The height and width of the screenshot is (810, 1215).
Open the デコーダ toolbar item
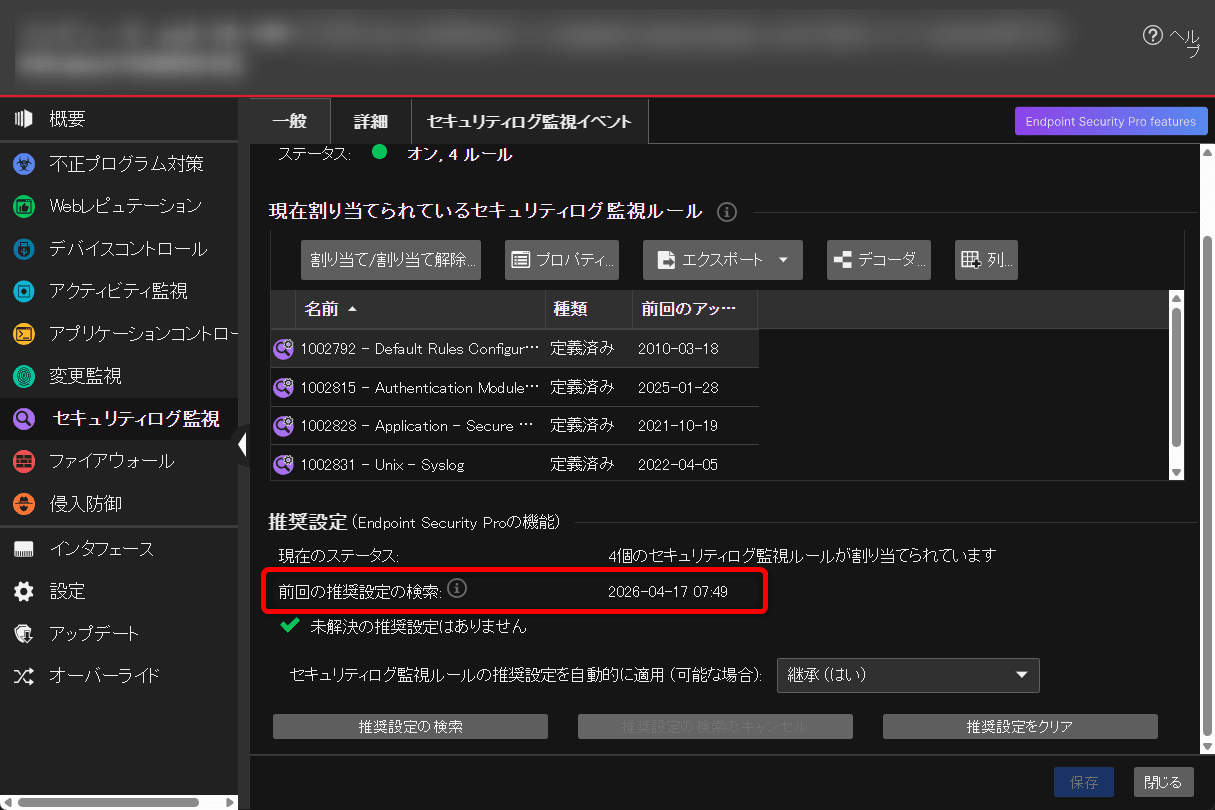pos(878,260)
